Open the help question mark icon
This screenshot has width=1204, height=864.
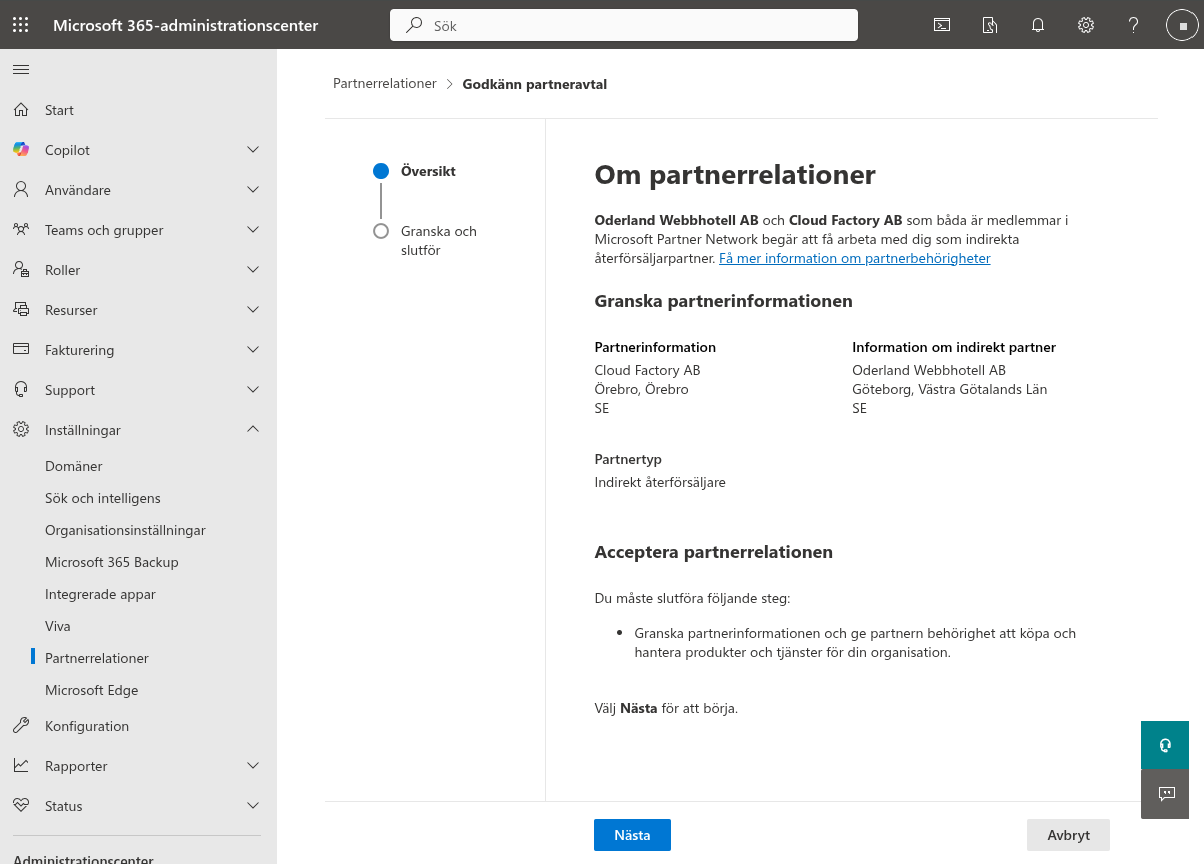coord(1133,25)
